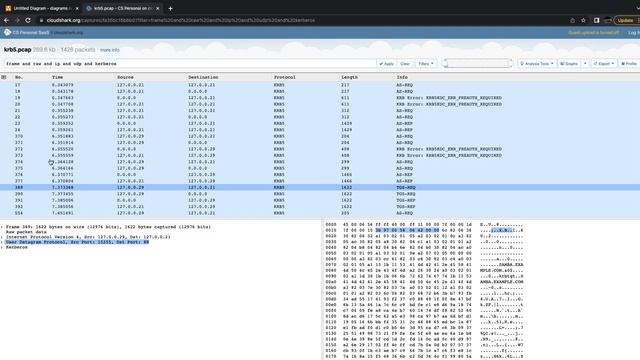Viewport: 640px width, 360px height.
Task: View site information lock icon
Action: point(41,20)
